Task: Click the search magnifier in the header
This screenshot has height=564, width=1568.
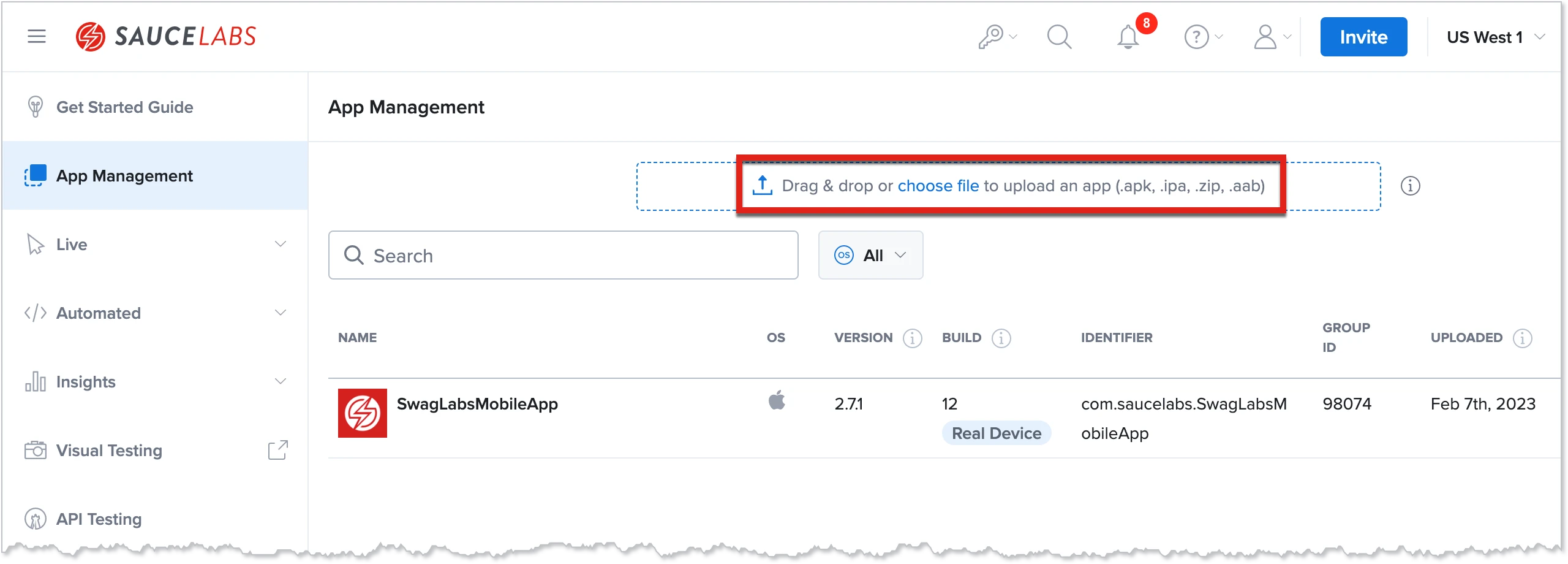Action: click(1060, 37)
